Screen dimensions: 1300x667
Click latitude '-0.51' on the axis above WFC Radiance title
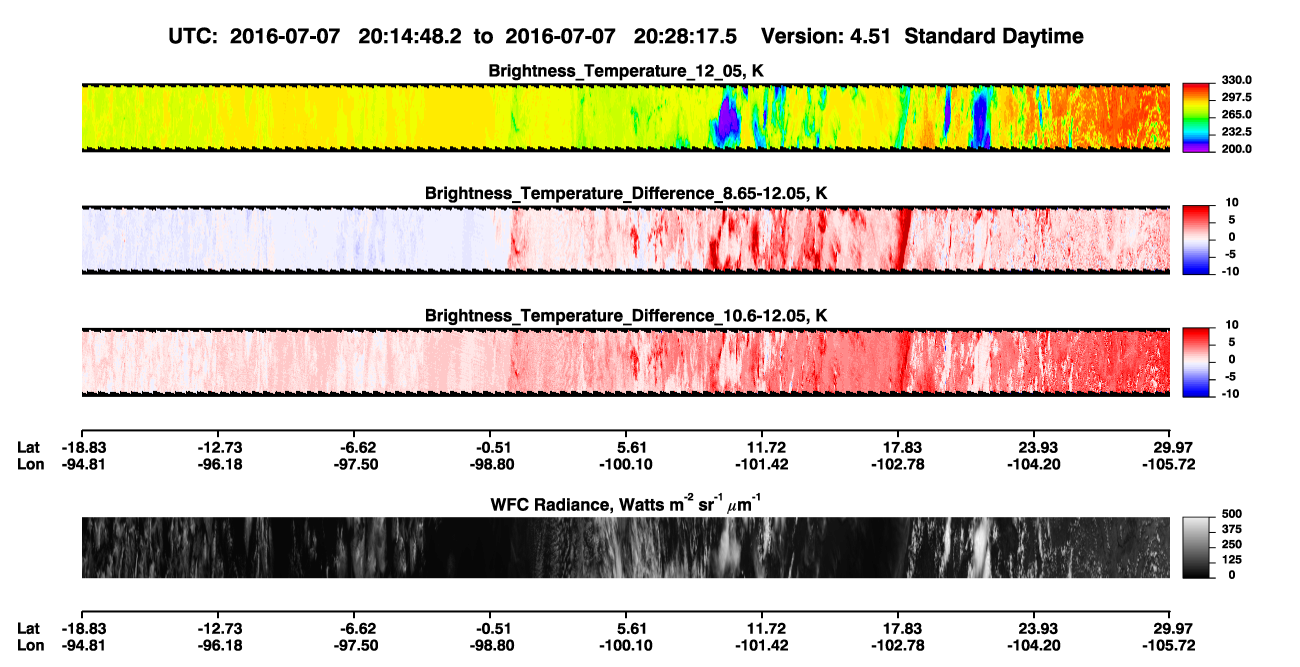489,447
